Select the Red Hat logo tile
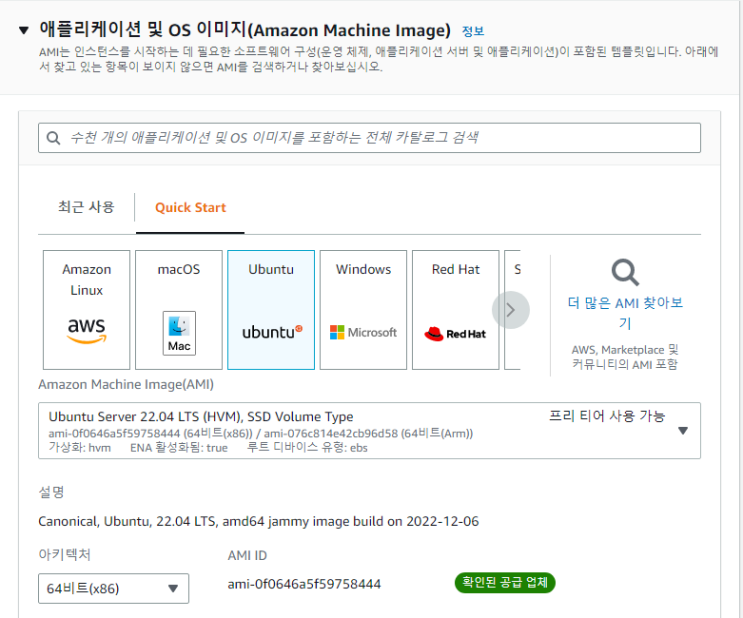Viewport: 743px width, 618px height. (x=456, y=310)
